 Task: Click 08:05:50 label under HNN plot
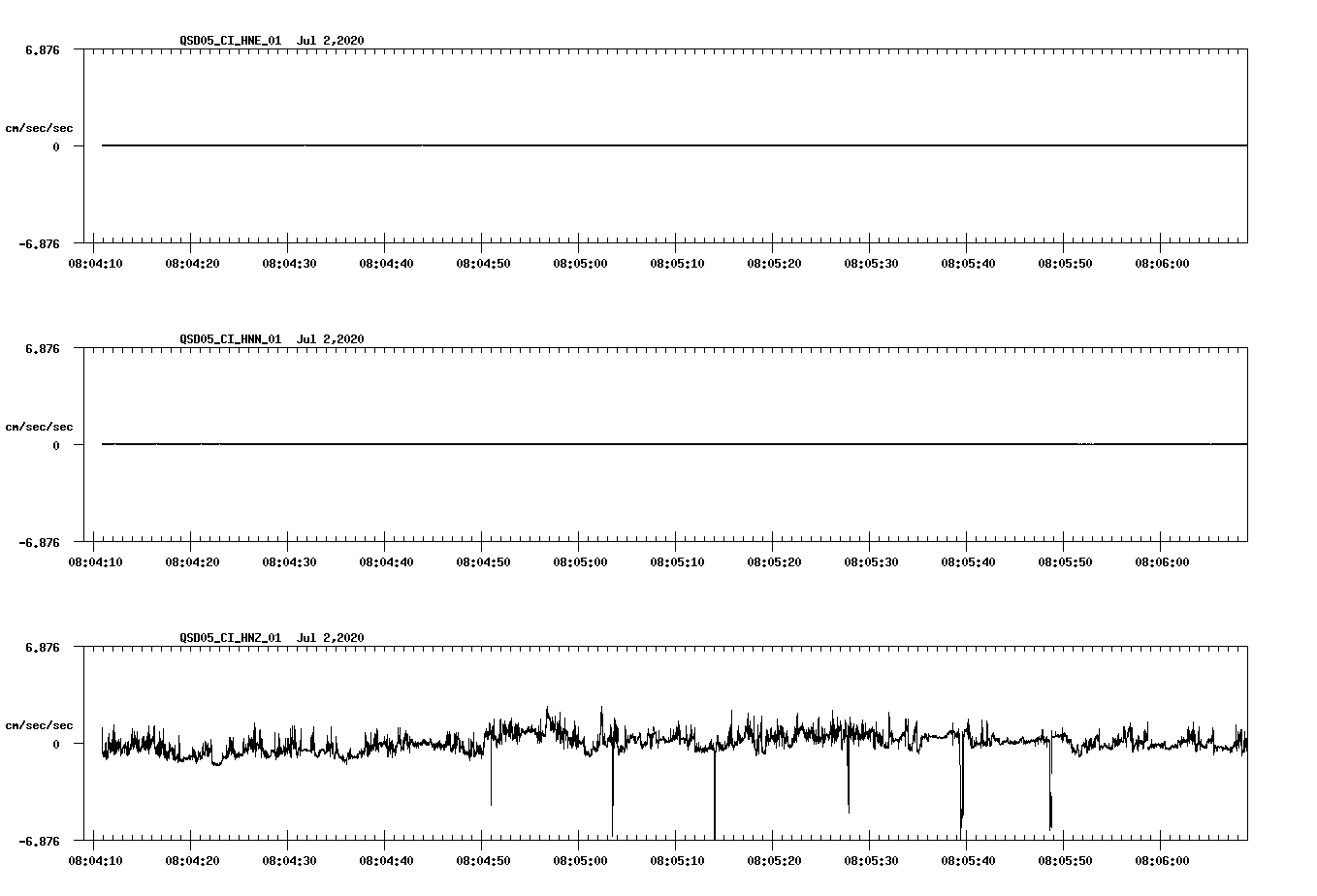1065,561
